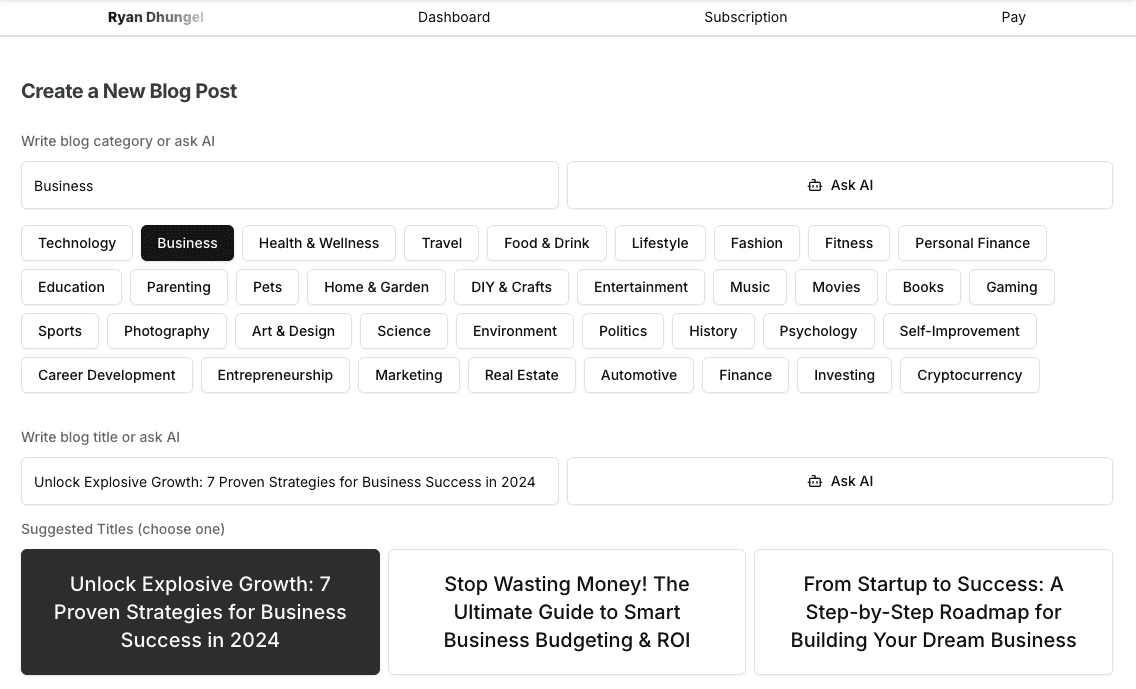1136x689 pixels.
Task: Select the Technology category chip
Action: [77, 243]
